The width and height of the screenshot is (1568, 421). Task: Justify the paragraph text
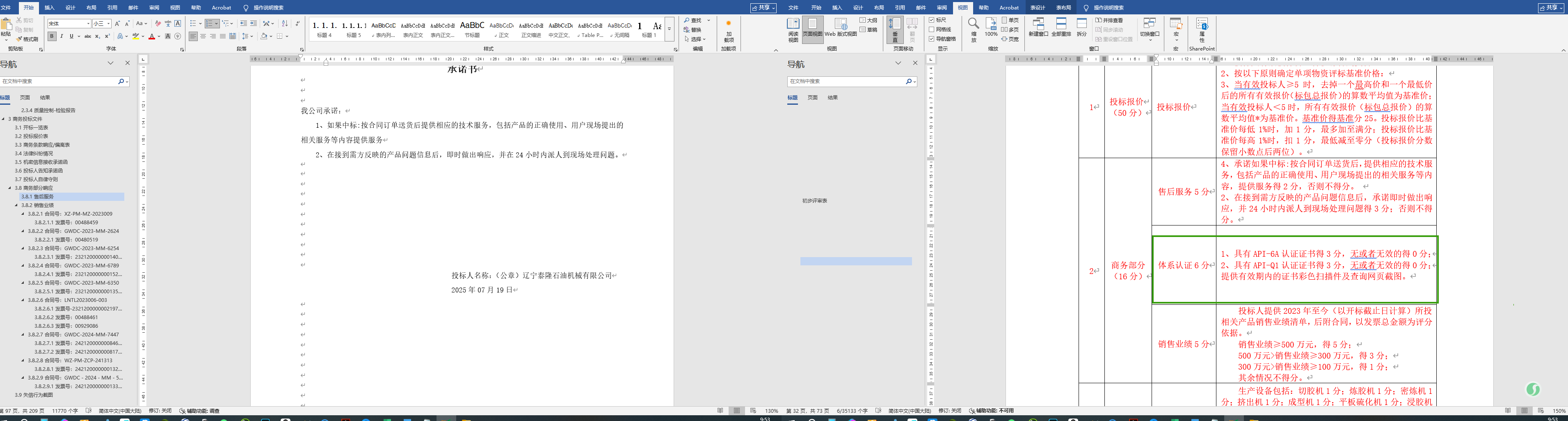[223, 37]
